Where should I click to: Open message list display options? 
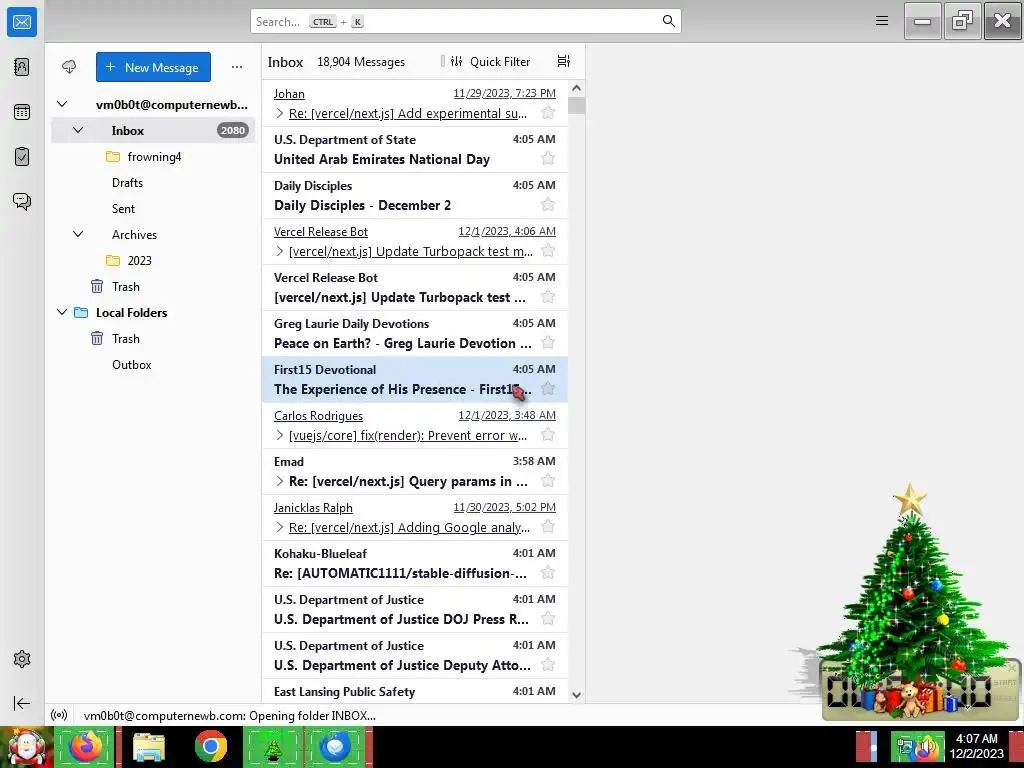pyautogui.click(x=564, y=61)
